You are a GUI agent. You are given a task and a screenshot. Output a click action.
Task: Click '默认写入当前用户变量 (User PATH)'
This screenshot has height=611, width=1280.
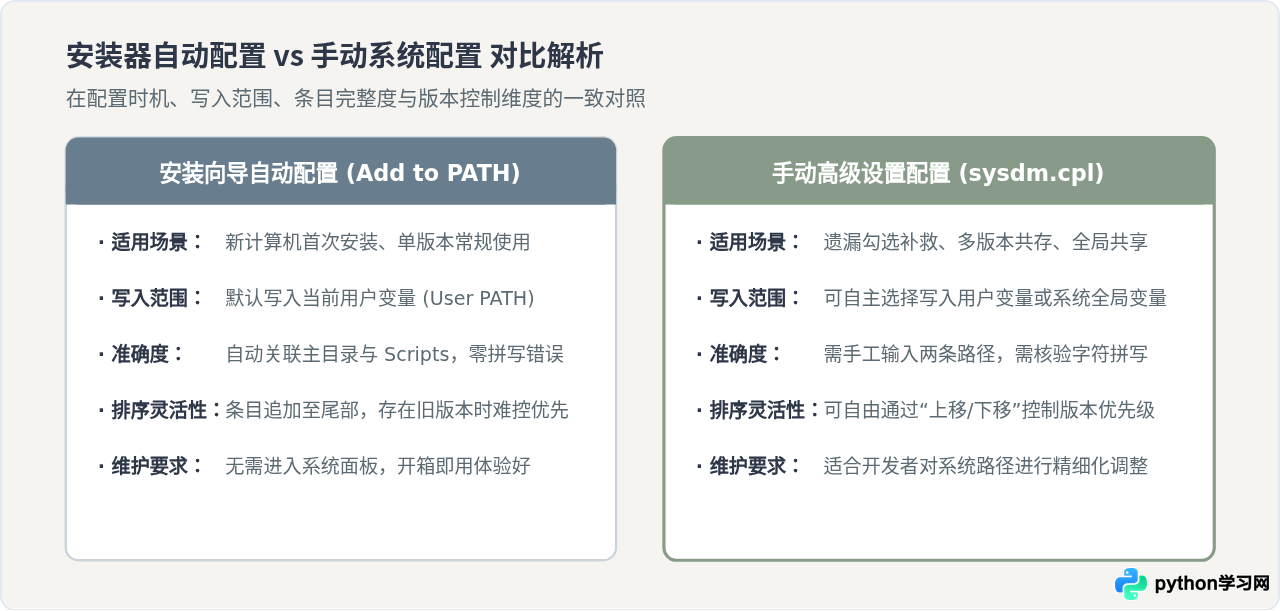[x=380, y=298]
